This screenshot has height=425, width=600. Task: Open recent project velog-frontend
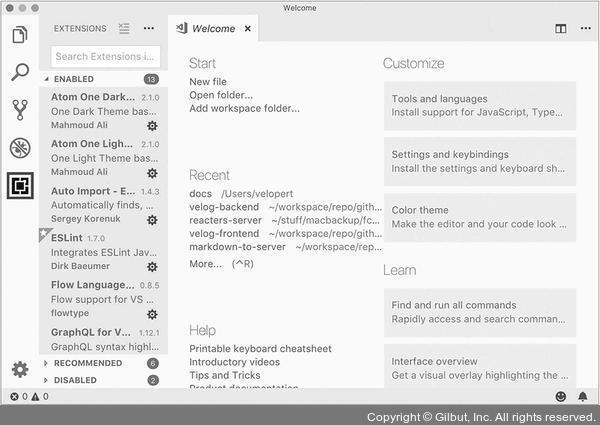tap(224, 234)
